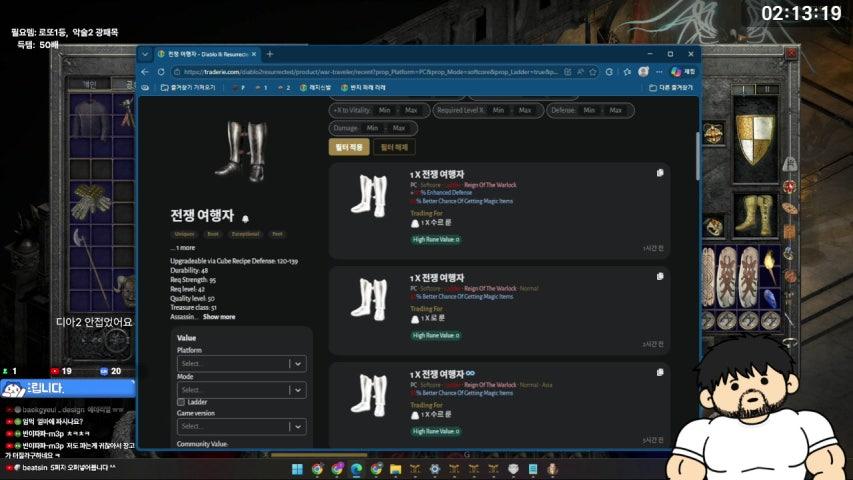Open Windows Start menu
The height and width of the screenshot is (480, 853).
[298, 469]
